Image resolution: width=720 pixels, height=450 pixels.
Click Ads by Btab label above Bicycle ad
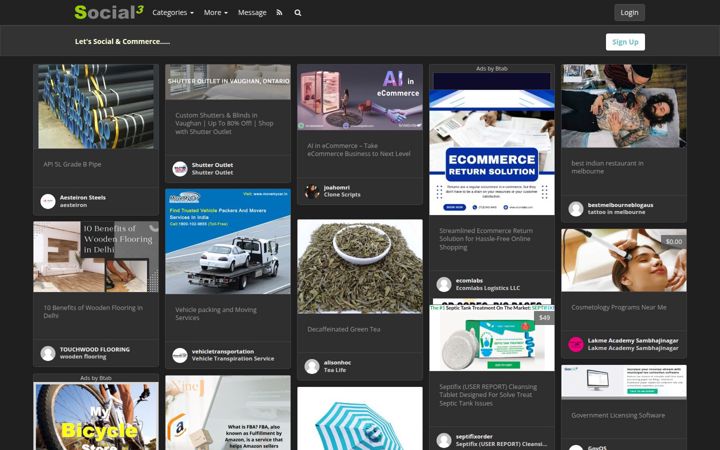pos(96,378)
